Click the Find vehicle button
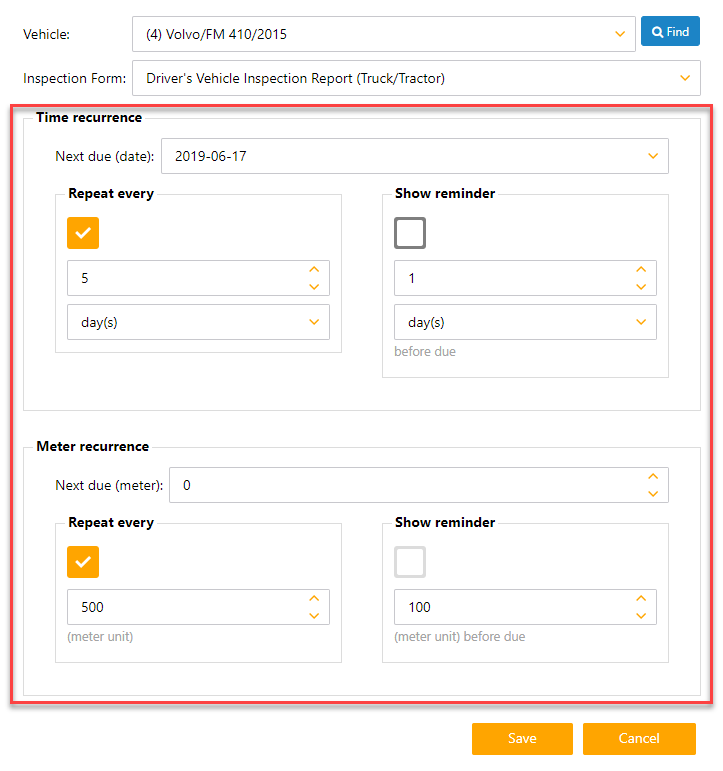The height and width of the screenshot is (771, 723). point(670,31)
